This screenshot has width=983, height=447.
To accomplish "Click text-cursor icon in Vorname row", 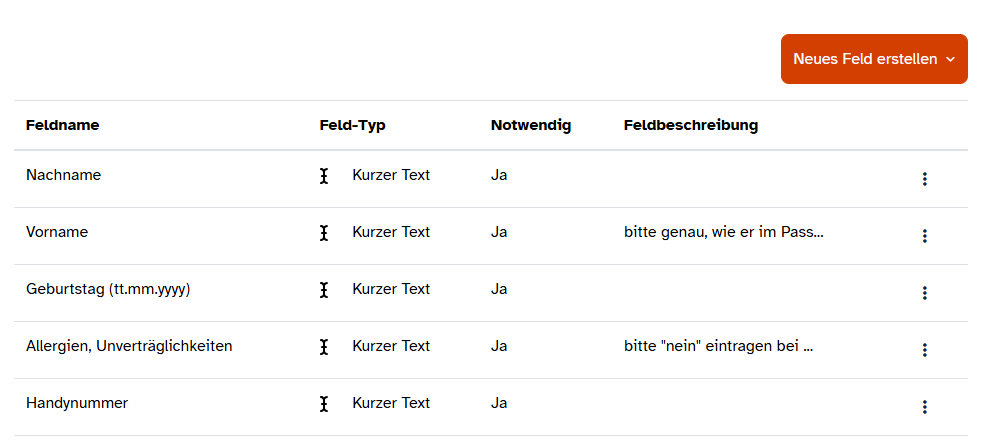I will tap(324, 233).
